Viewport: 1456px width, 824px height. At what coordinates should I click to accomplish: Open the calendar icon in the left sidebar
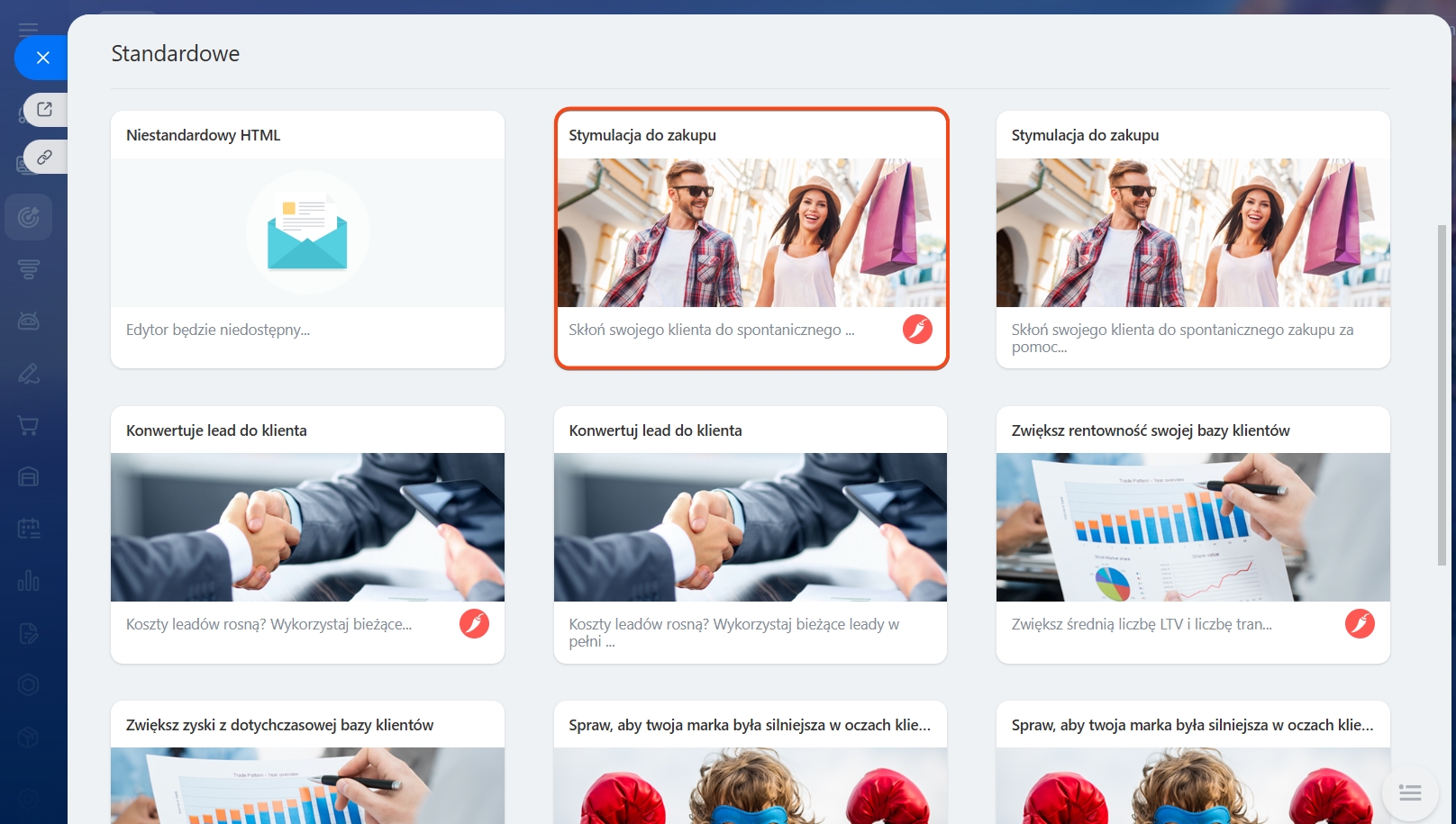(29, 529)
